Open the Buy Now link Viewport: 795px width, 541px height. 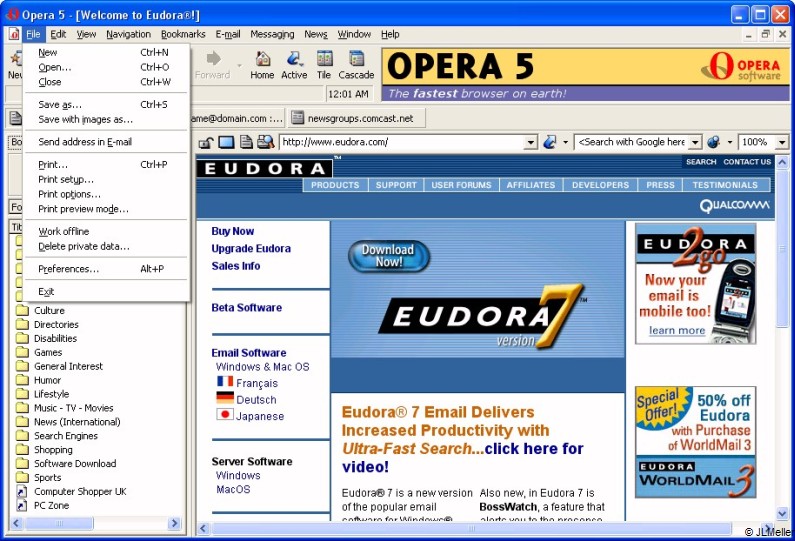click(233, 231)
